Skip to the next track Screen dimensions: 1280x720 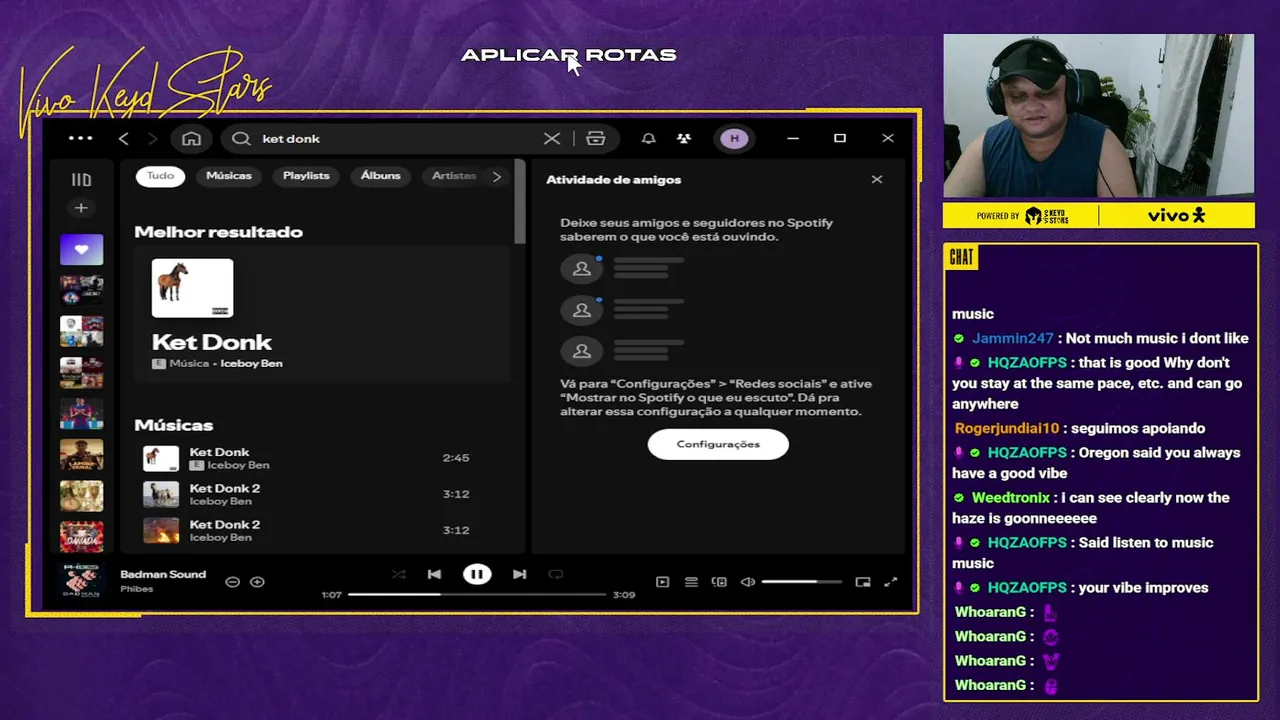coord(519,574)
